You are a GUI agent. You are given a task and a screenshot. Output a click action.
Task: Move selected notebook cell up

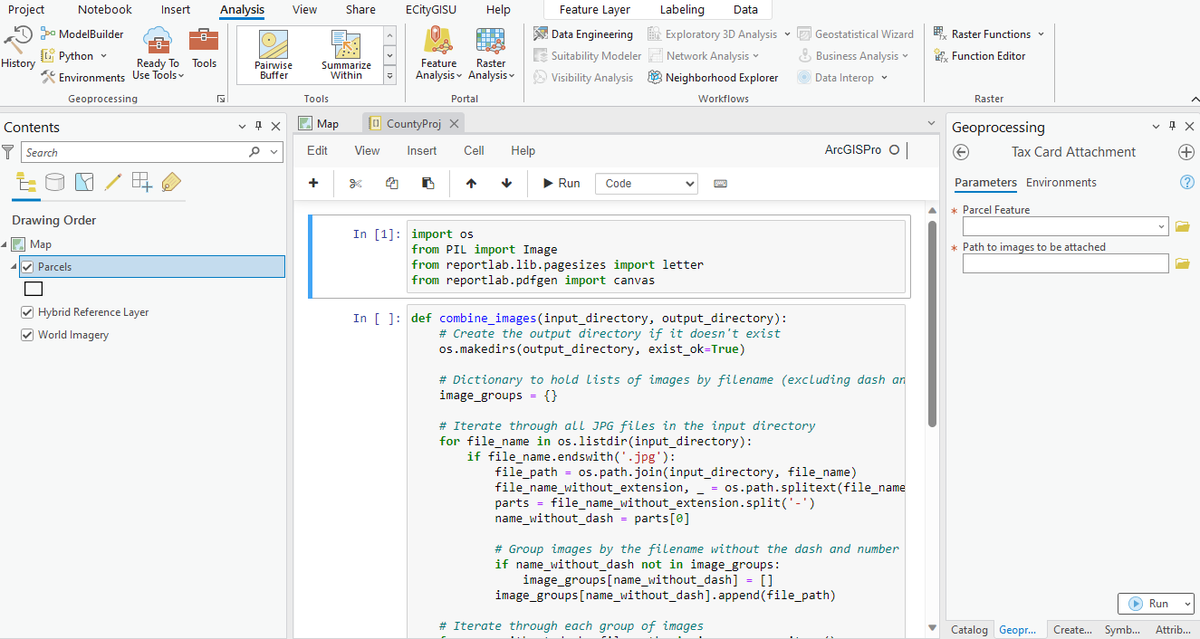[470, 183]
